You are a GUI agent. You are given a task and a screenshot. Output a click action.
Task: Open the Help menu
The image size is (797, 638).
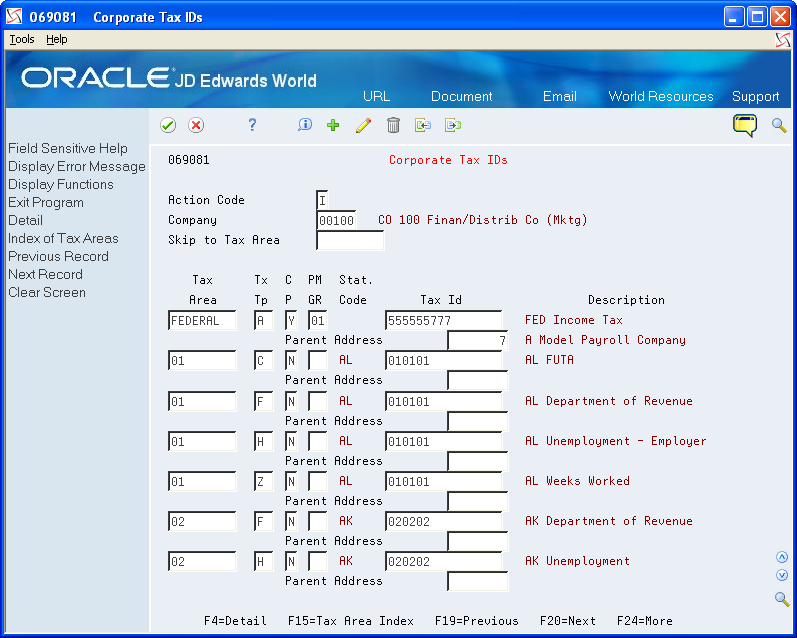click(x=56, y=39)
